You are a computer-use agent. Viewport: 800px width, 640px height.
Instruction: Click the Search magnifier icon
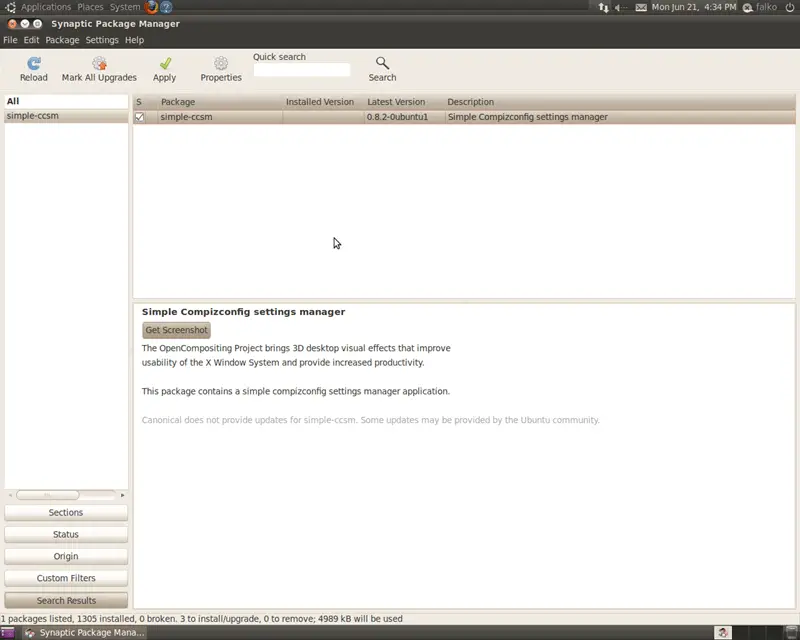382,63
